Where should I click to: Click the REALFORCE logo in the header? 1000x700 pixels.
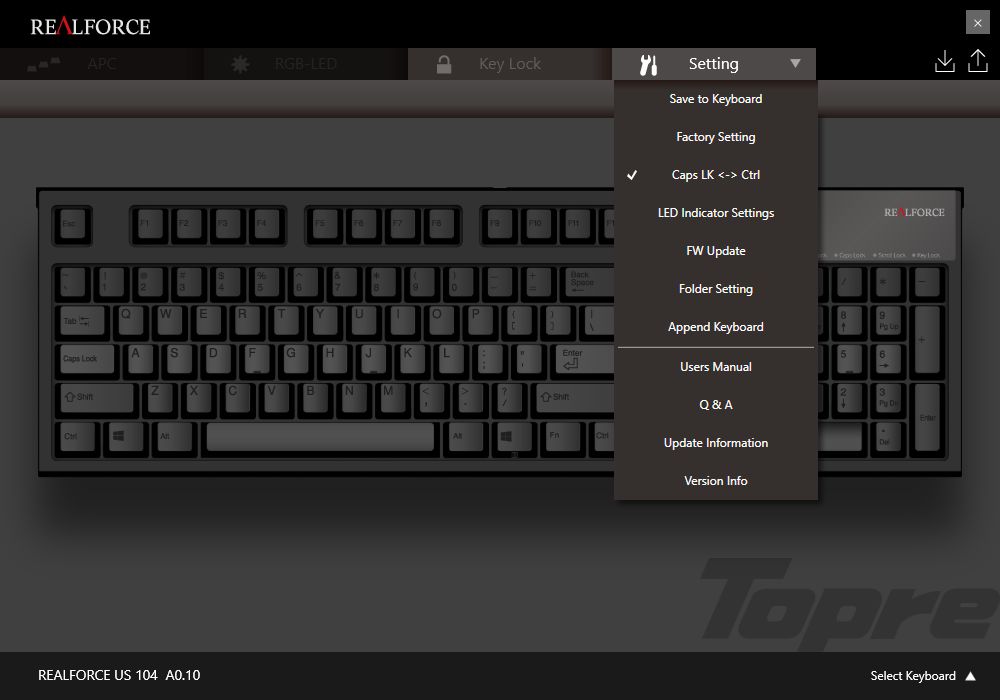click(x=90, y=26)
